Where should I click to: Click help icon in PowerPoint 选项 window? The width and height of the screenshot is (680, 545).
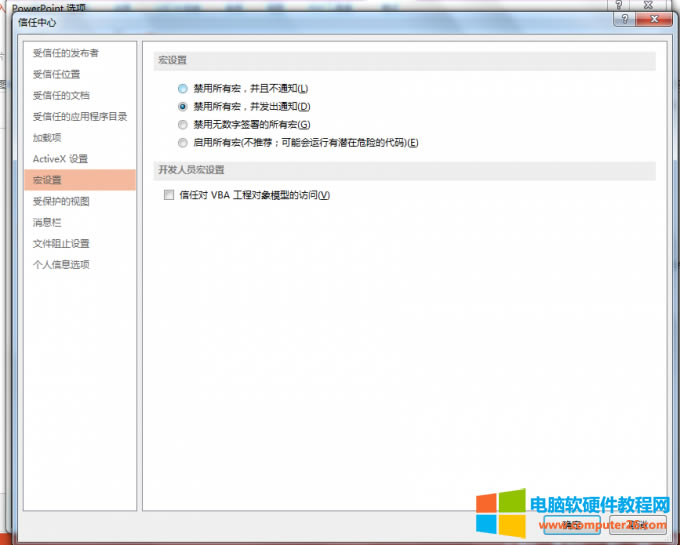[x=619, y=5]
